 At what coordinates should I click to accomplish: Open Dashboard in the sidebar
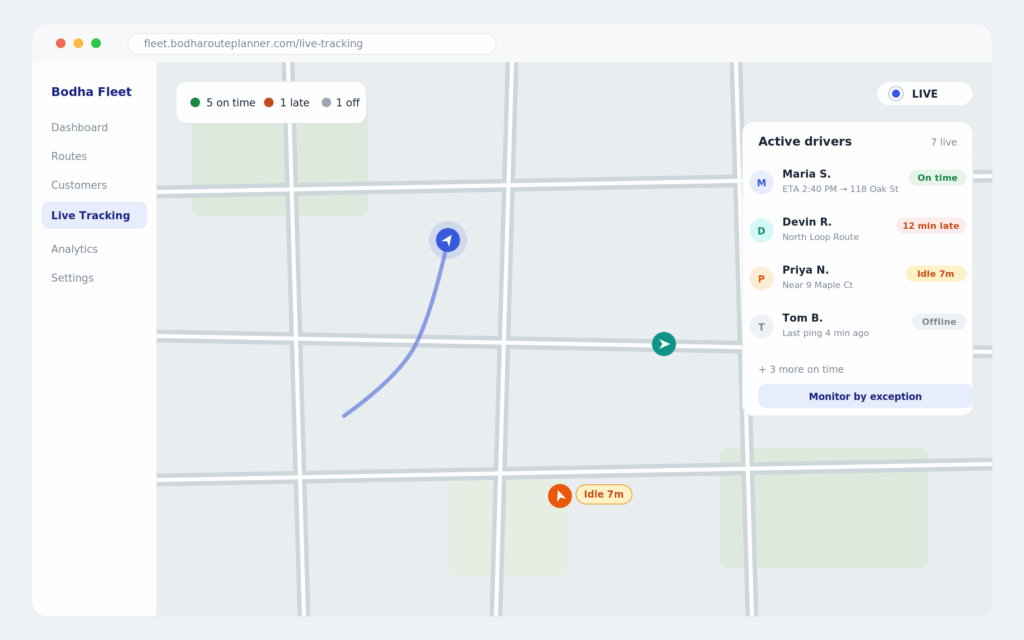click(80, 127)
